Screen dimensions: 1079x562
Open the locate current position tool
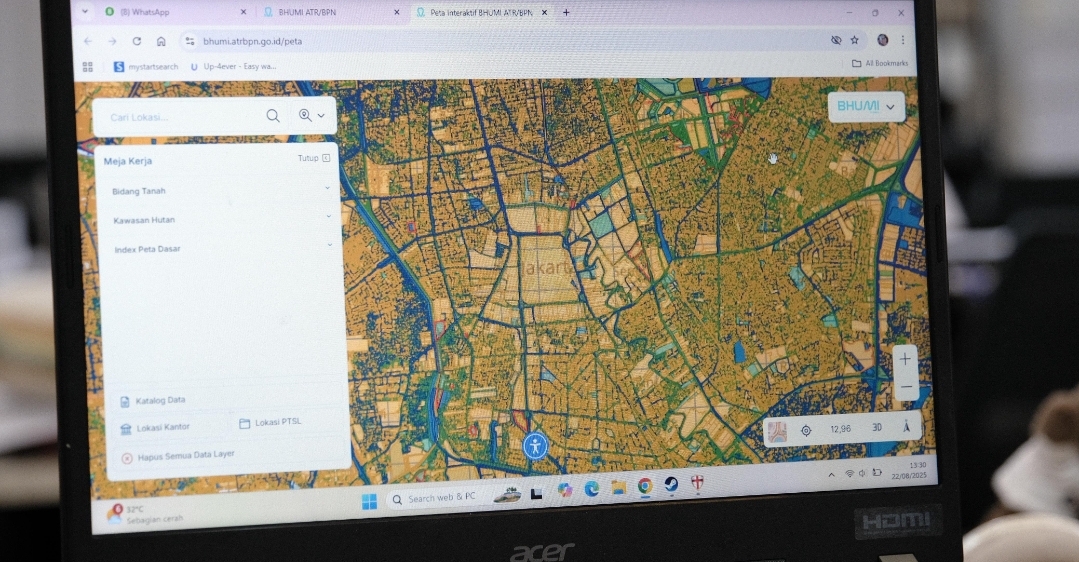(806, 430)
